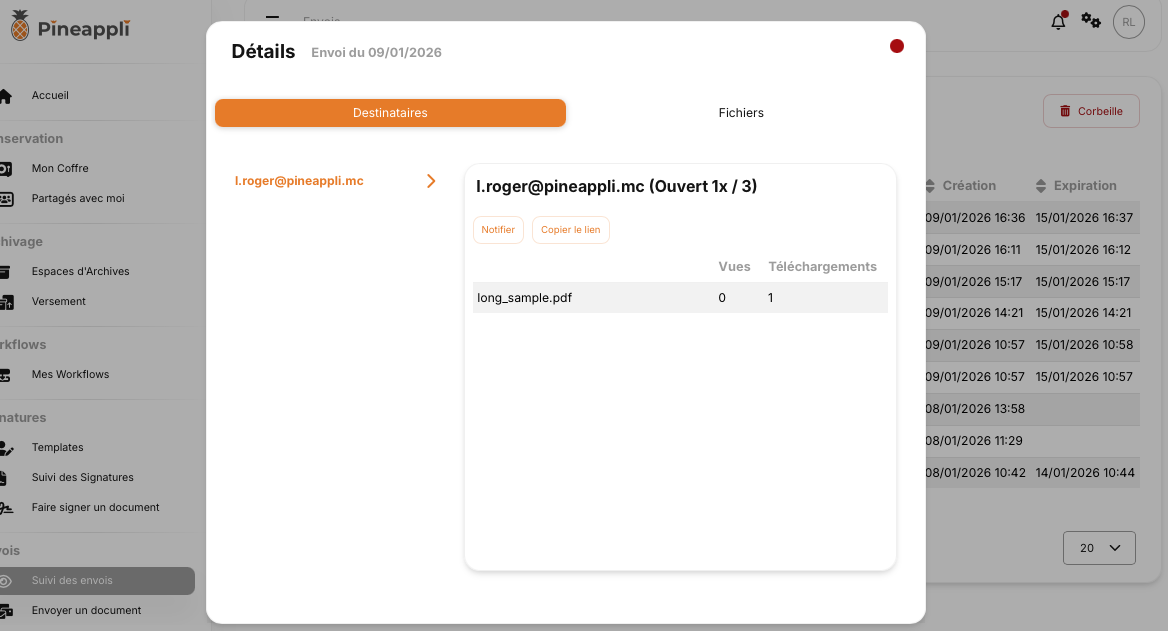Select the Destinataires tab
The width and height of the screenshot is (1168, 631).
tap(390, 113)
